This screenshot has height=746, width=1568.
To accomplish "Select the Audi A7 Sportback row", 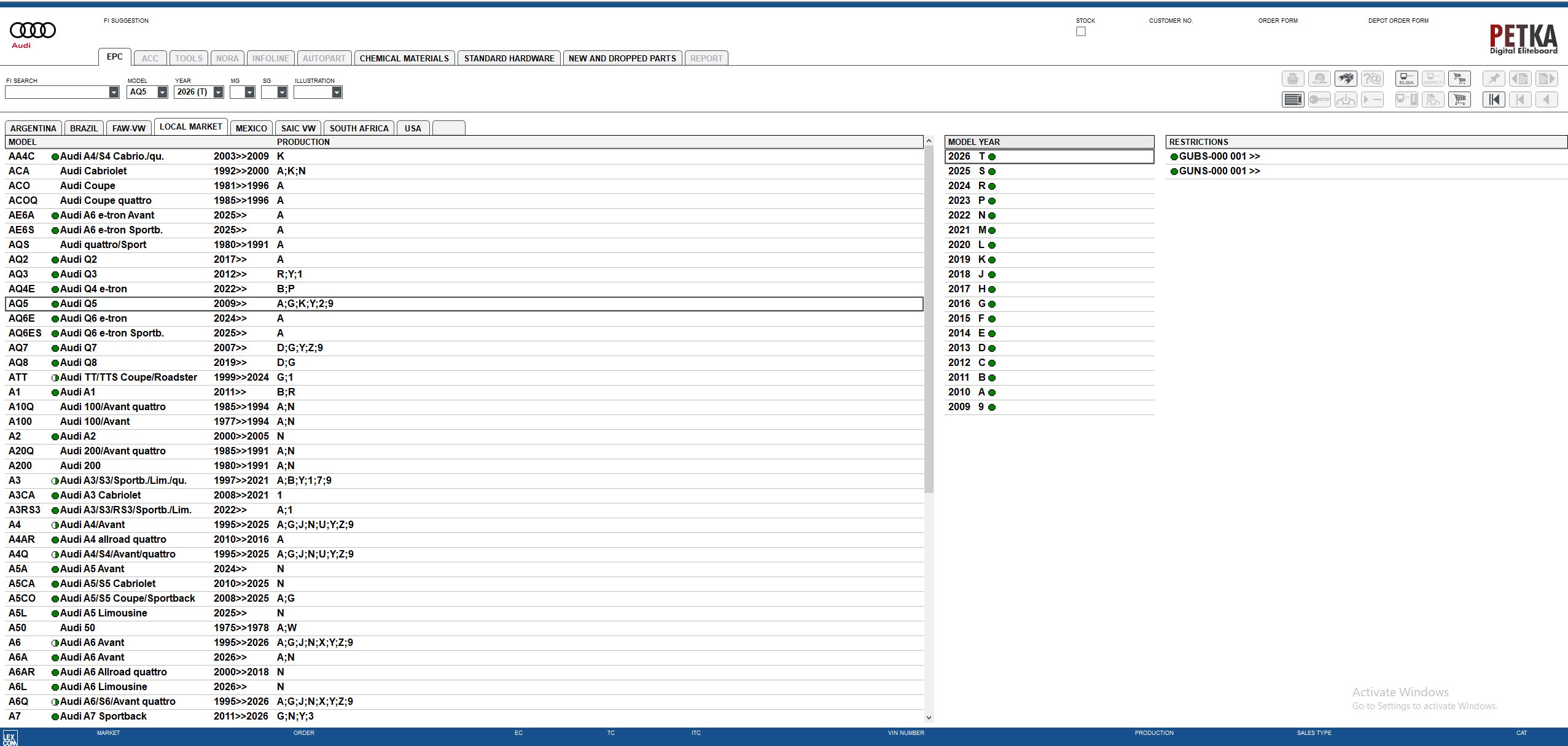I will pyautogui.click(x=464, y=716).
